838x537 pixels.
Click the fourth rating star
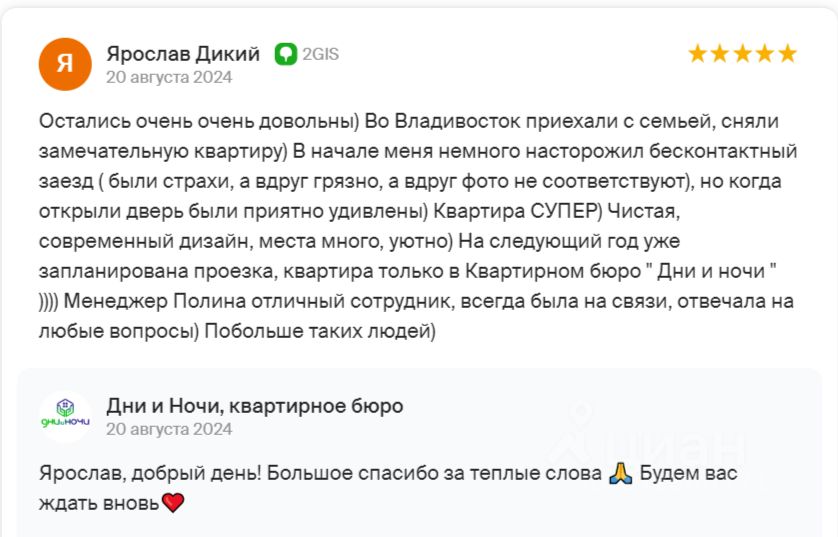click(765, 54)
